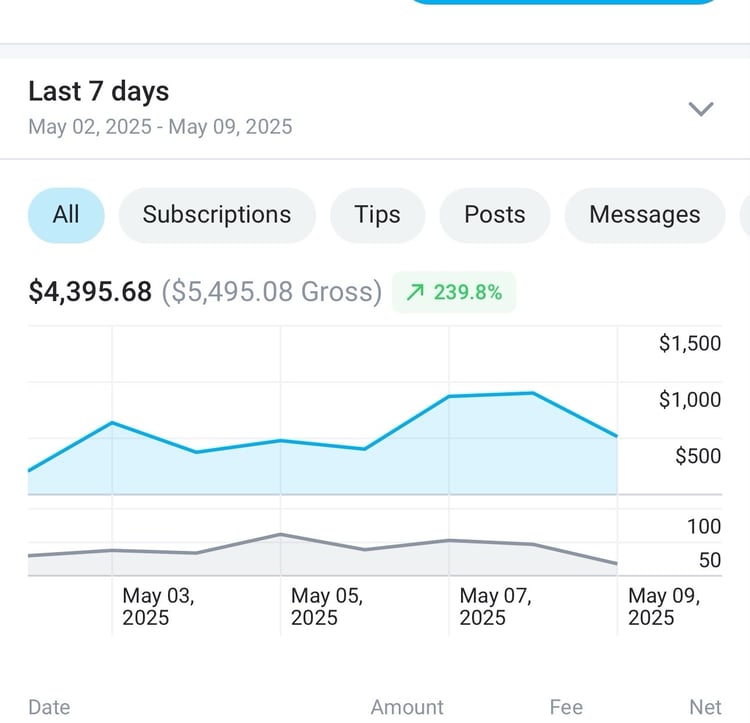Click the Amount column header
The width and height of the screenshot is (750, 723).
[x=407, y=707]
